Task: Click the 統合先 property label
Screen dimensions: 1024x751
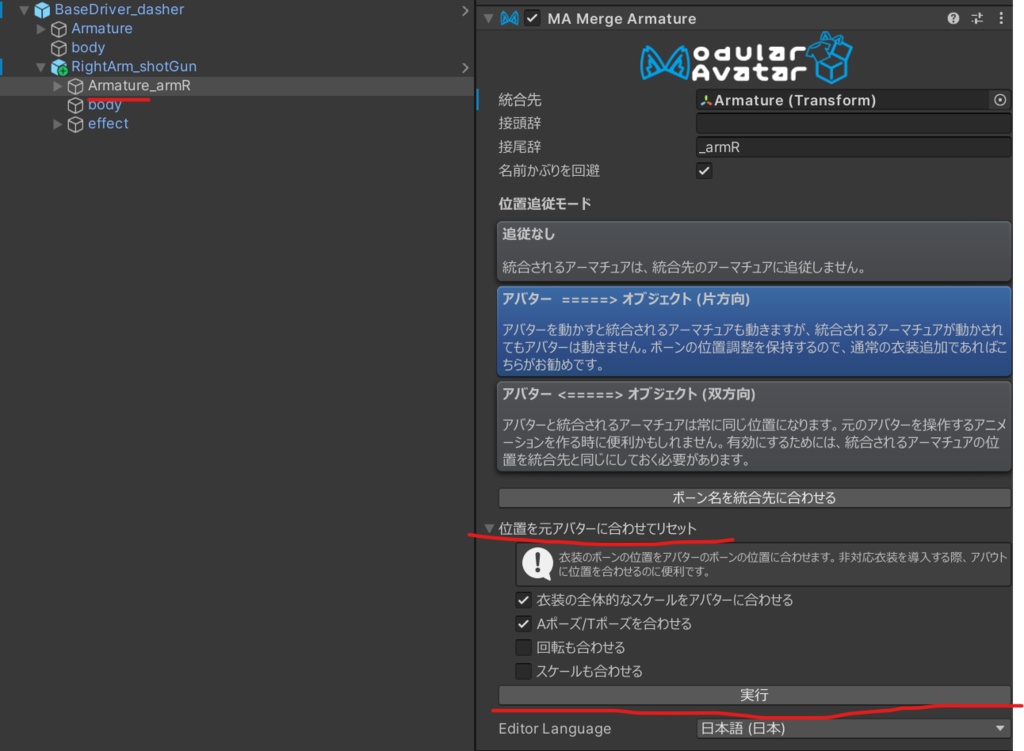Action: click(520, 100)
